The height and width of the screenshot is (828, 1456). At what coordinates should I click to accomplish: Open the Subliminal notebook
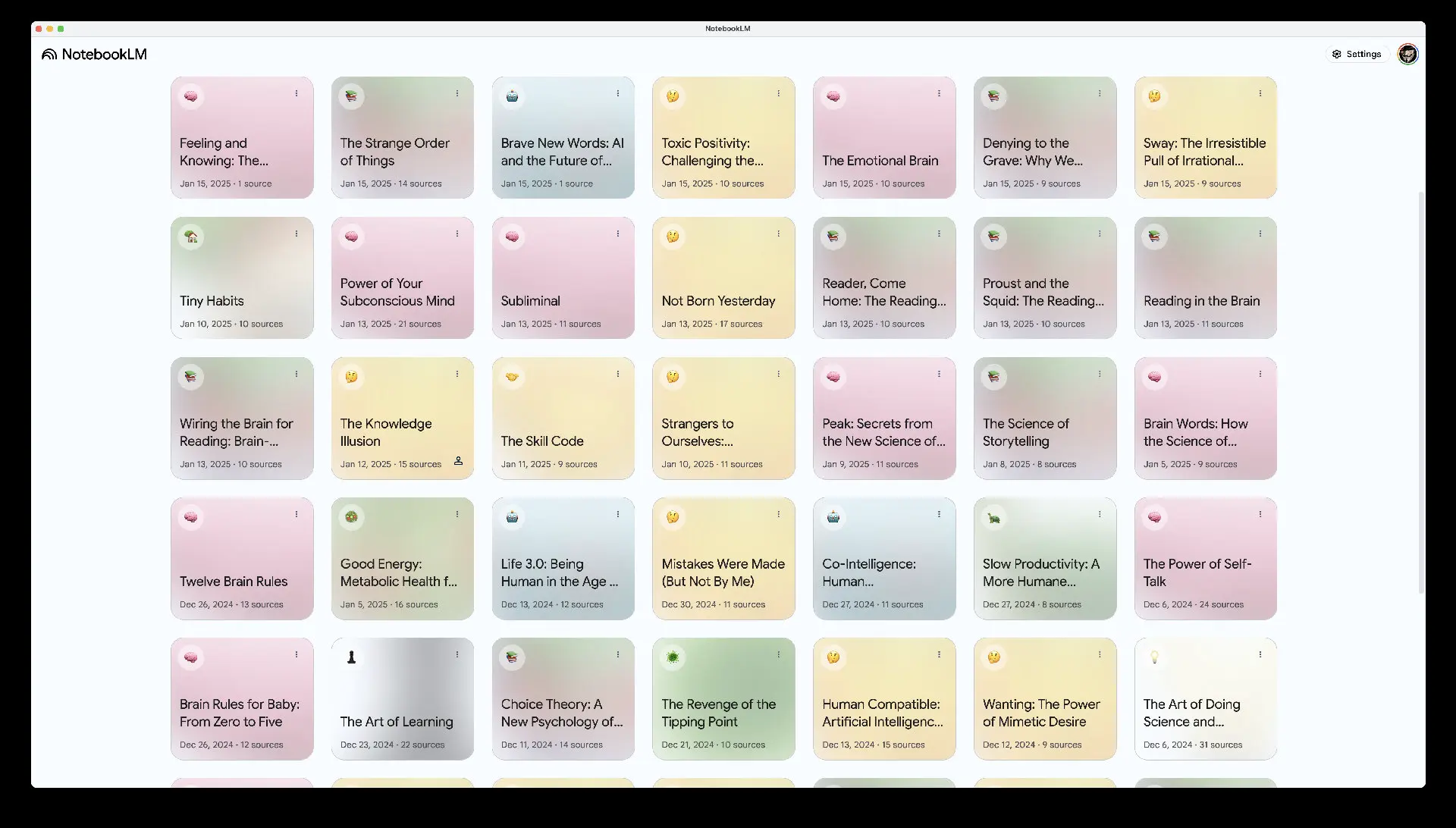click(530, 301)
